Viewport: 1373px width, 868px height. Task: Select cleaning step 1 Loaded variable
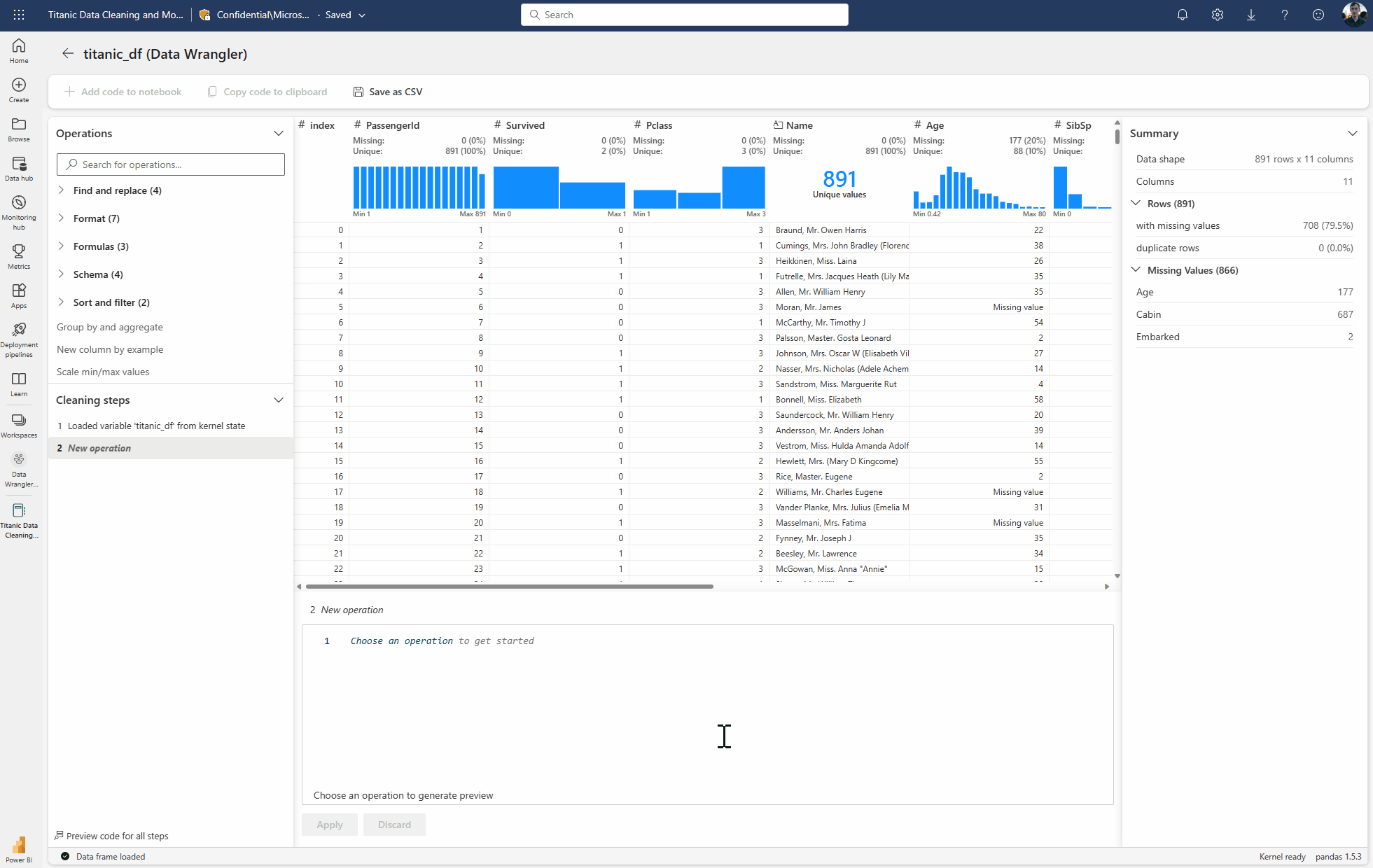coord(156,426)
